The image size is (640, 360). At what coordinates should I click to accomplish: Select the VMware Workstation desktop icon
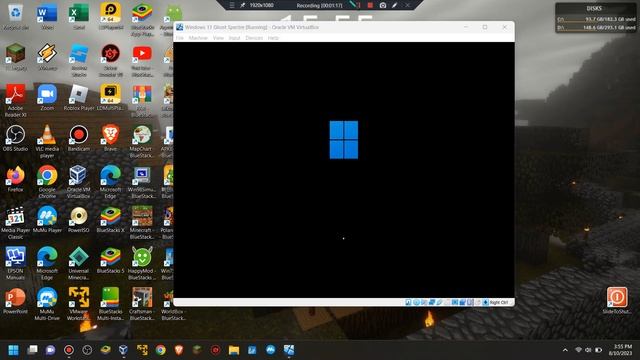[x=79, y=303]
